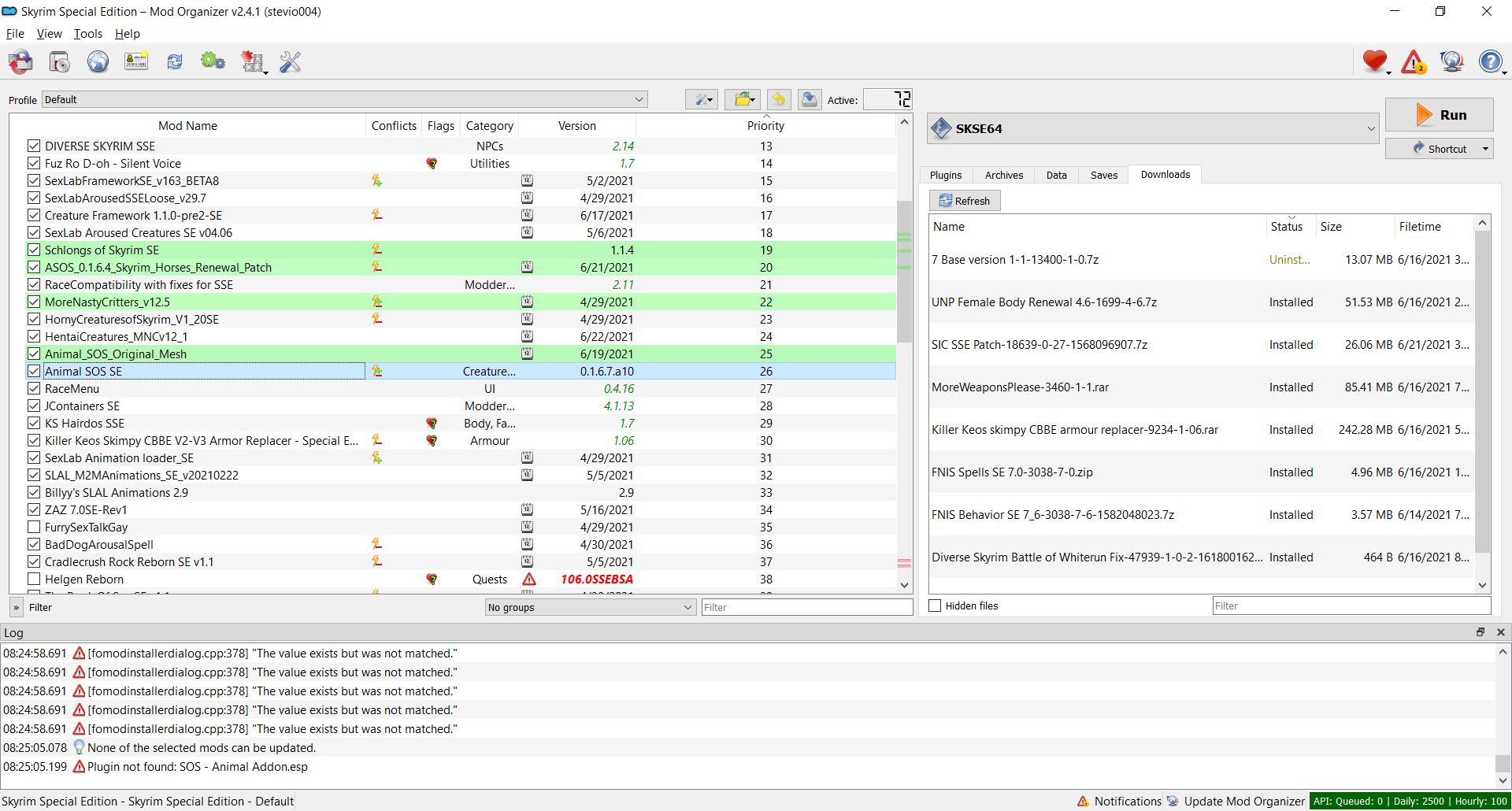Select FNIS Spells SE 7.0-3038-7-0.zip download
This screenshot has height=811, width=1512.
pyautogui.click(x=1202, y=472)
